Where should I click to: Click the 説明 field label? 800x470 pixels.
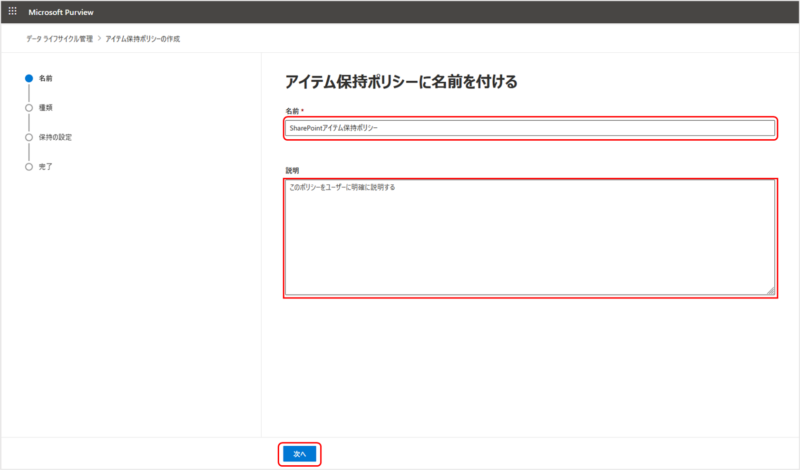pos(292,170)
